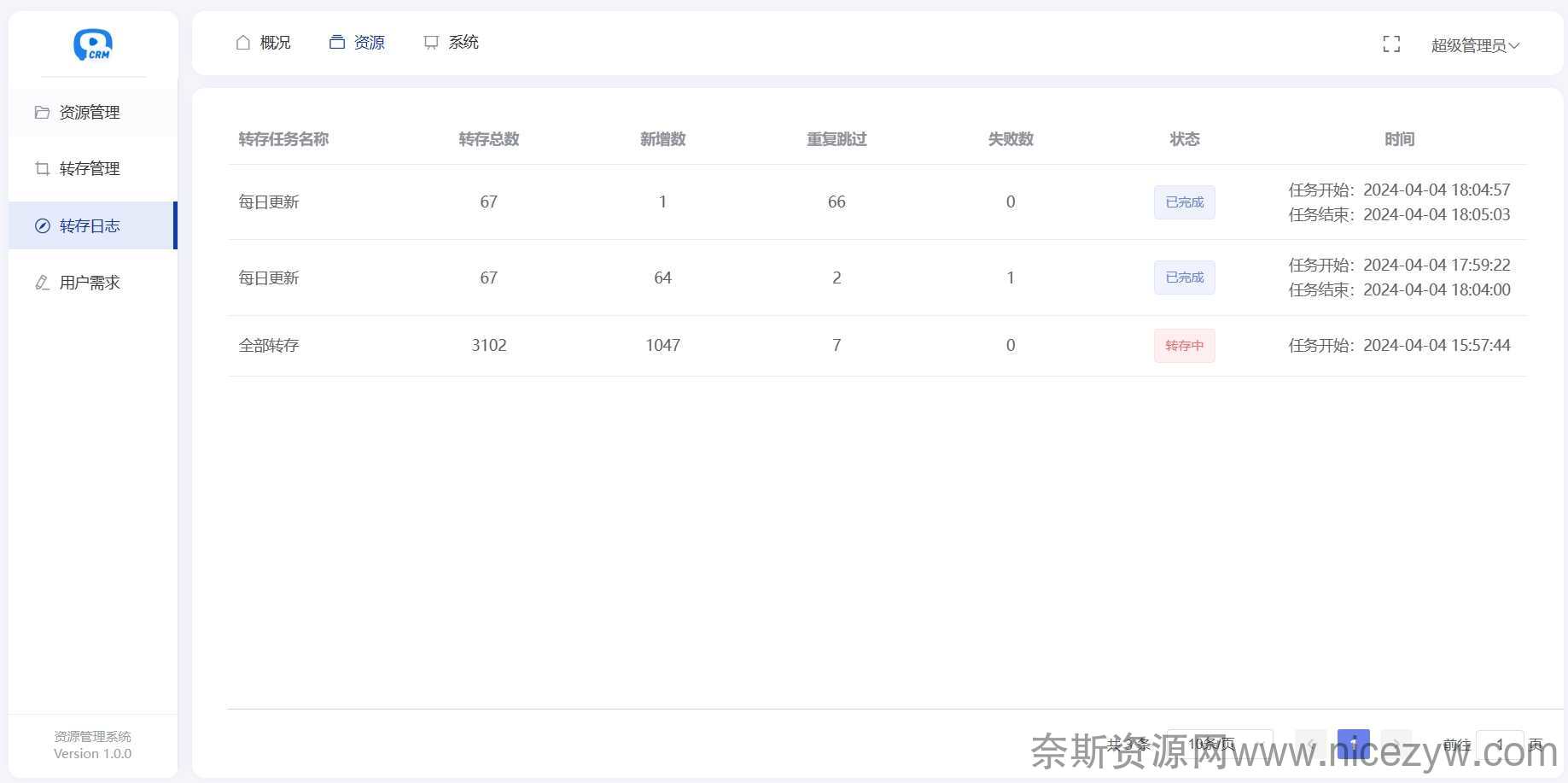
Task: Select 转存管理 in the sidebar menu
Action: (x=90, y=168)
